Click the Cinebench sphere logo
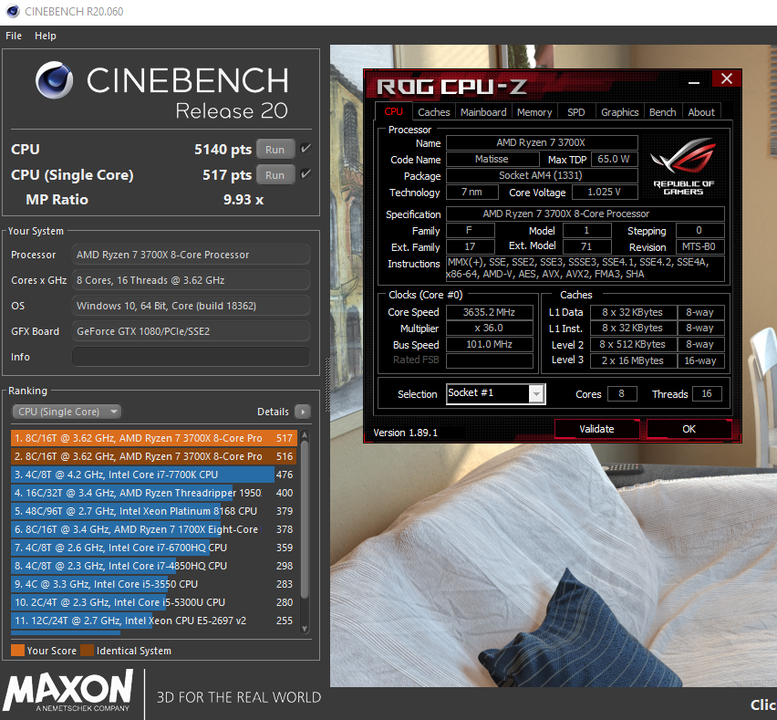 [55, 80]
